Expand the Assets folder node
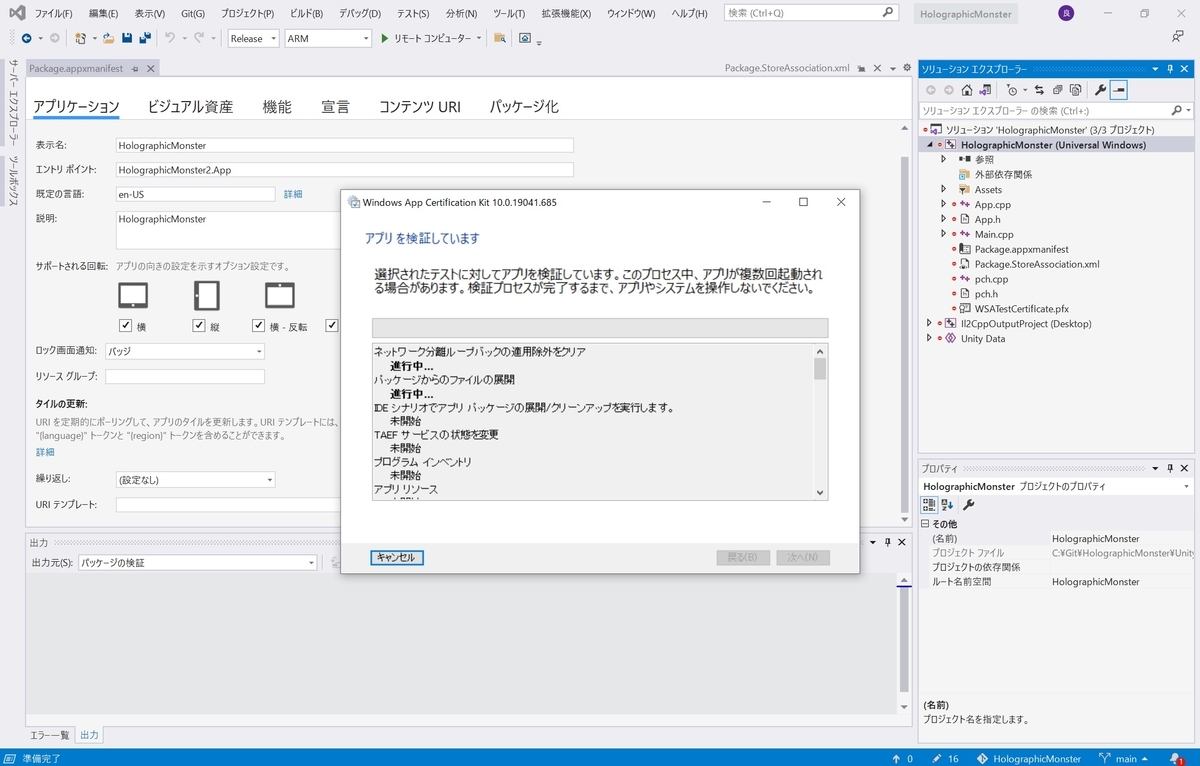The image size is (1200, 766). (943, 189)
